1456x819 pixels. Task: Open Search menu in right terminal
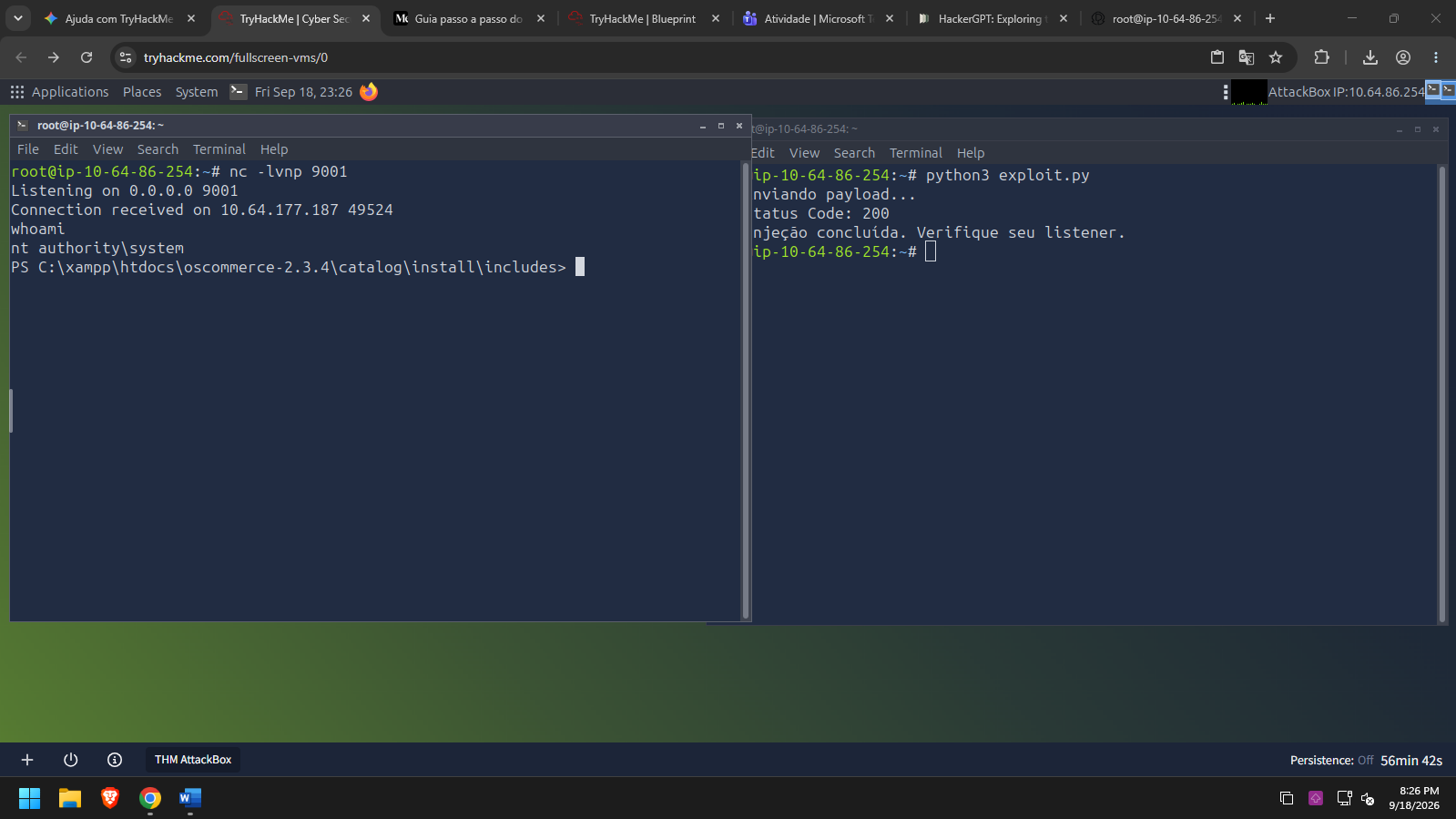(854, 153)
